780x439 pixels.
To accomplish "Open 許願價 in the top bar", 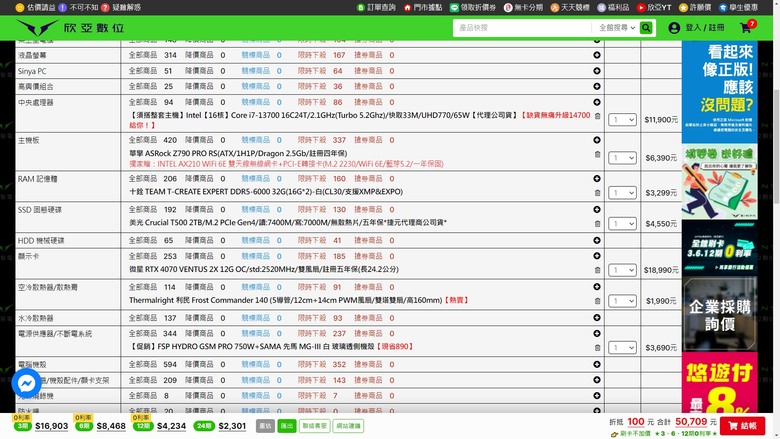I will pyautogui.click(x=695, y=7).
